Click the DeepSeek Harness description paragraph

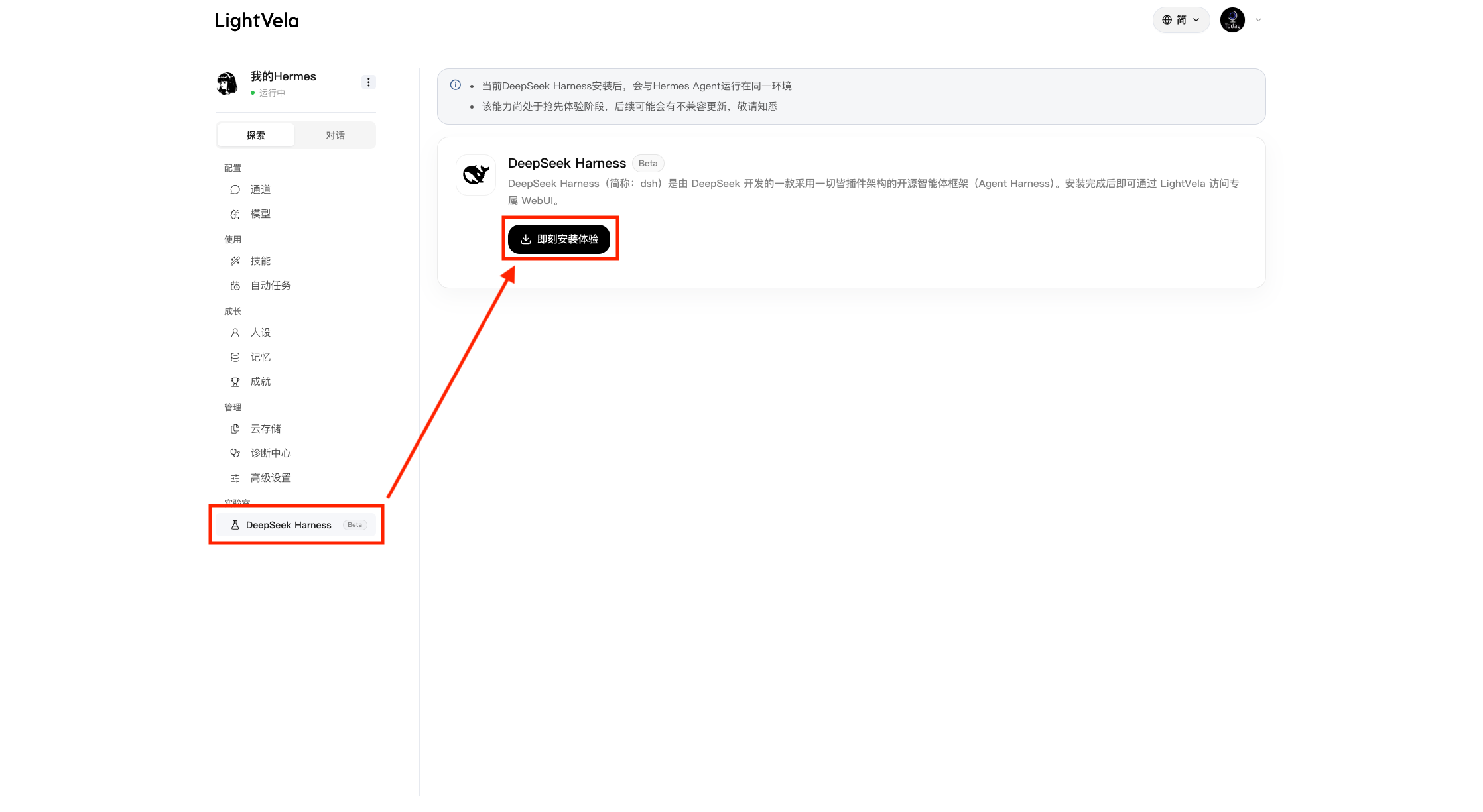tap(873, 192)
